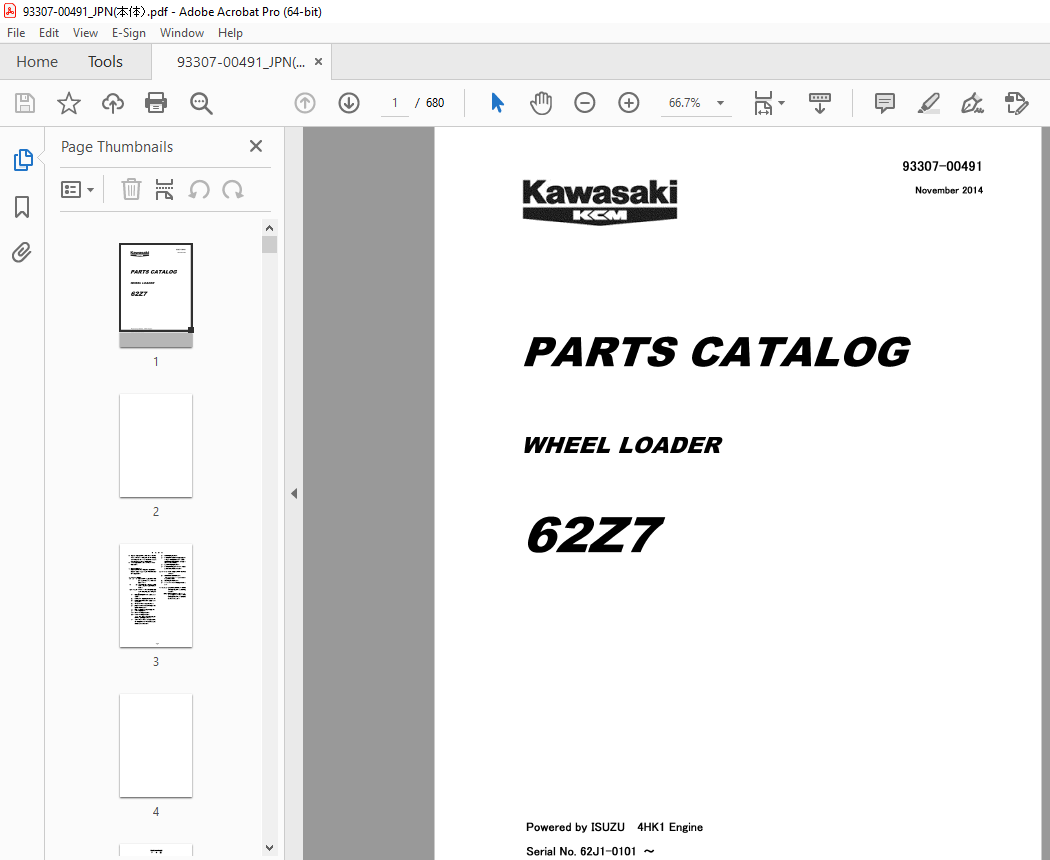
Task: Delete selected page with trash icon
Action: click(x=131, y=190)
